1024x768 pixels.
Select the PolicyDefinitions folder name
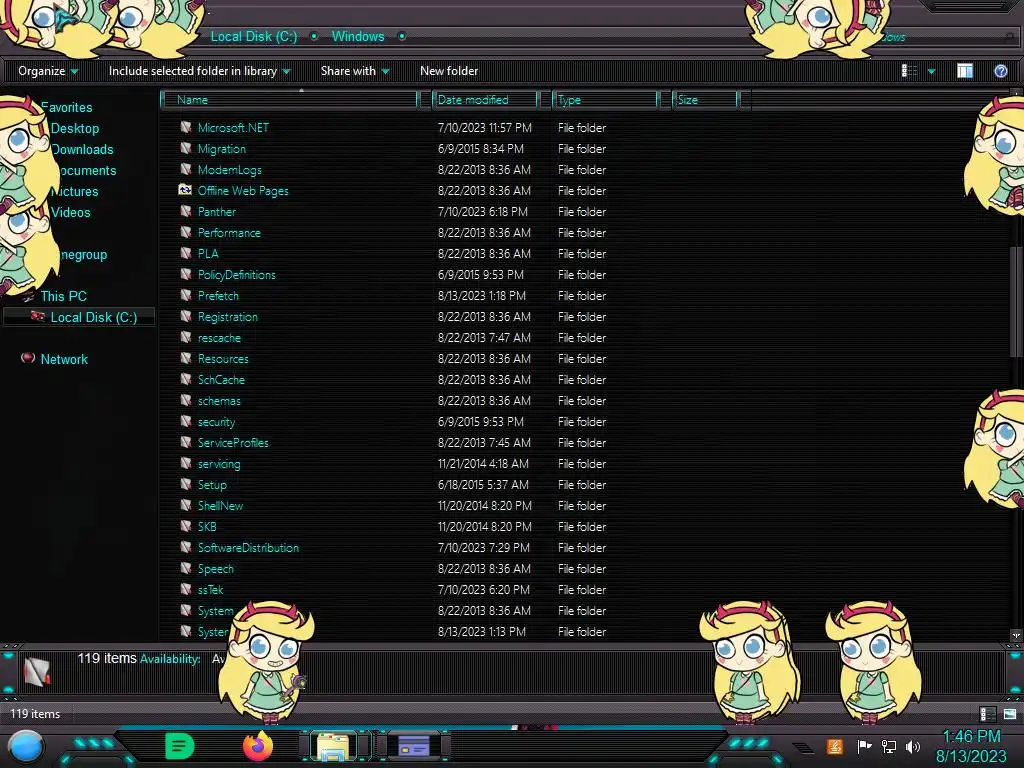(x=236, y=275)
